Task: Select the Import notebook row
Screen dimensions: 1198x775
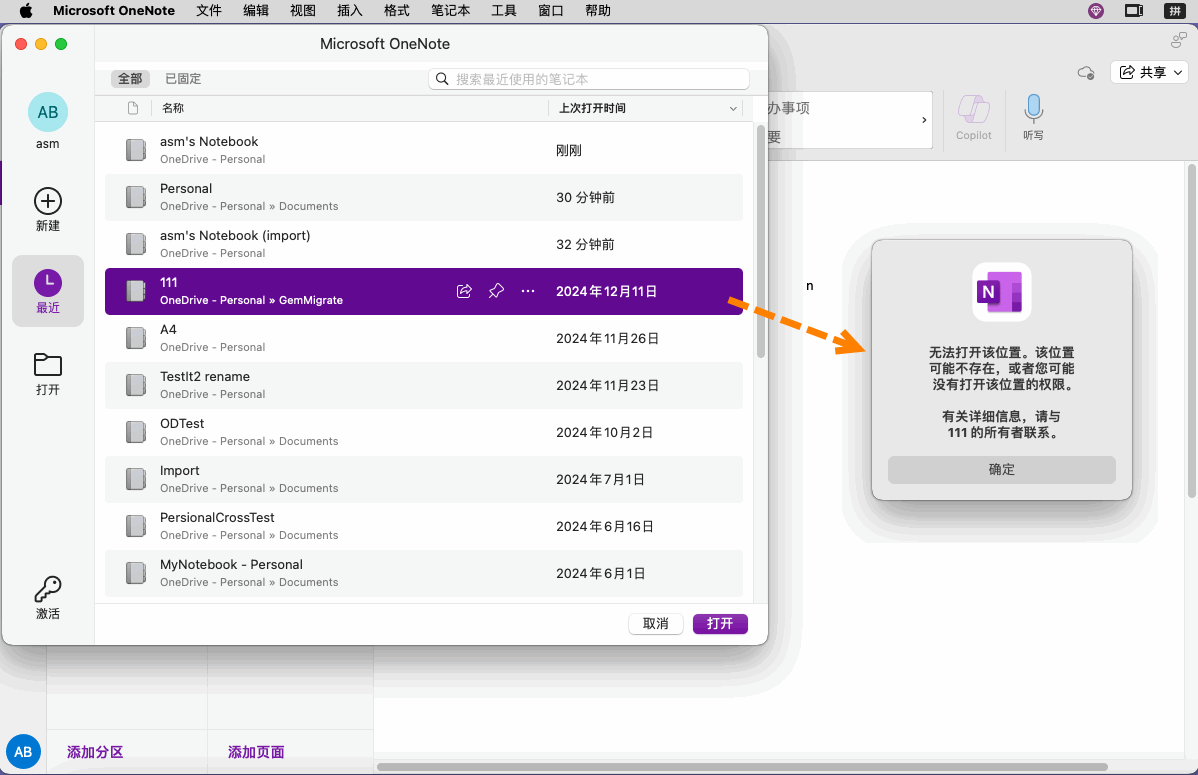Action: point(424,479)
